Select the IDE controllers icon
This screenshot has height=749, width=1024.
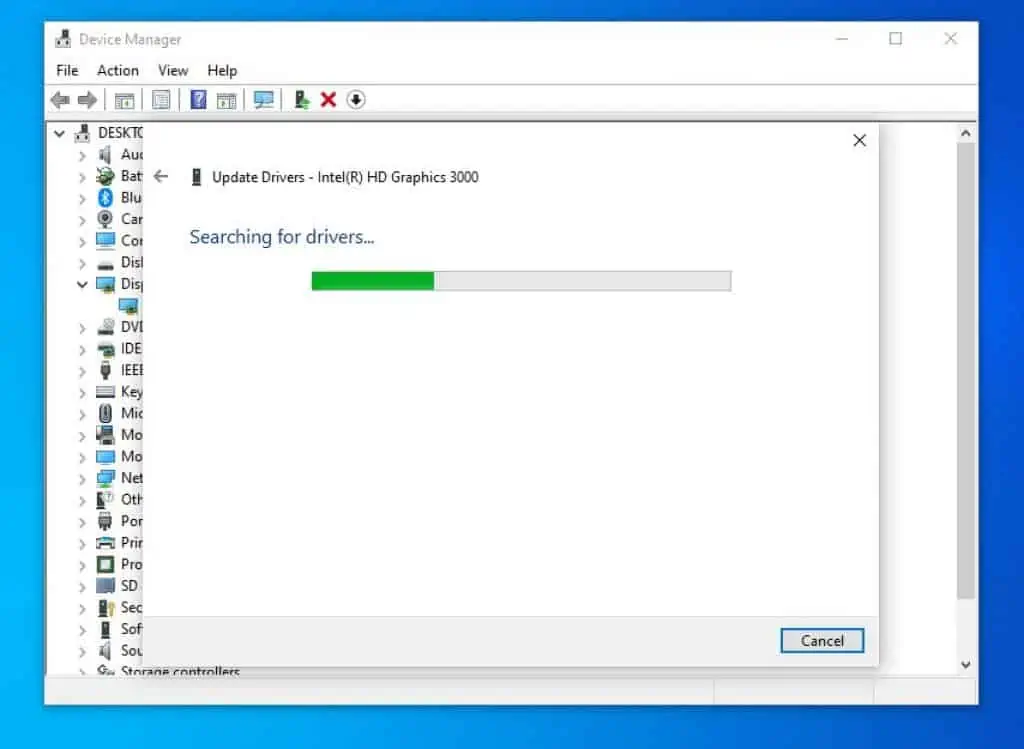[105, 349]
